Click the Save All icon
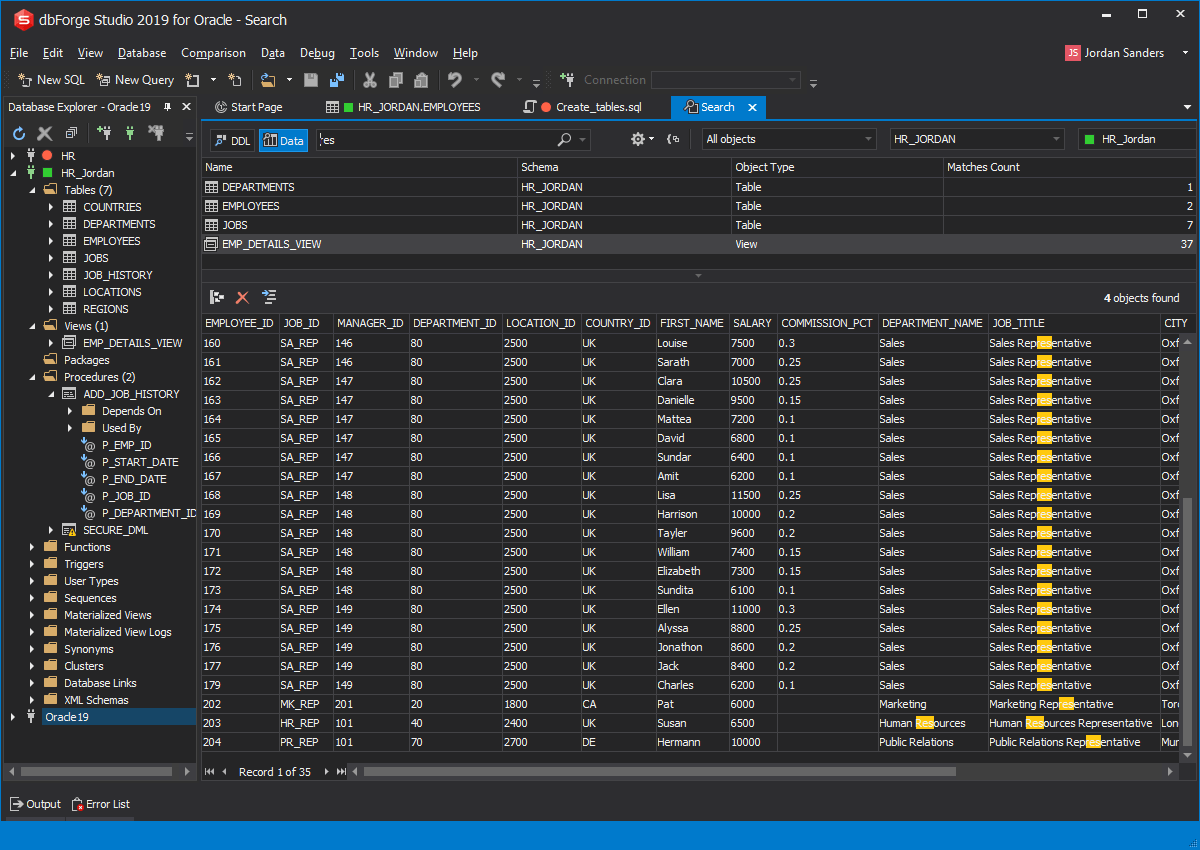 click(x=336, y=80)
